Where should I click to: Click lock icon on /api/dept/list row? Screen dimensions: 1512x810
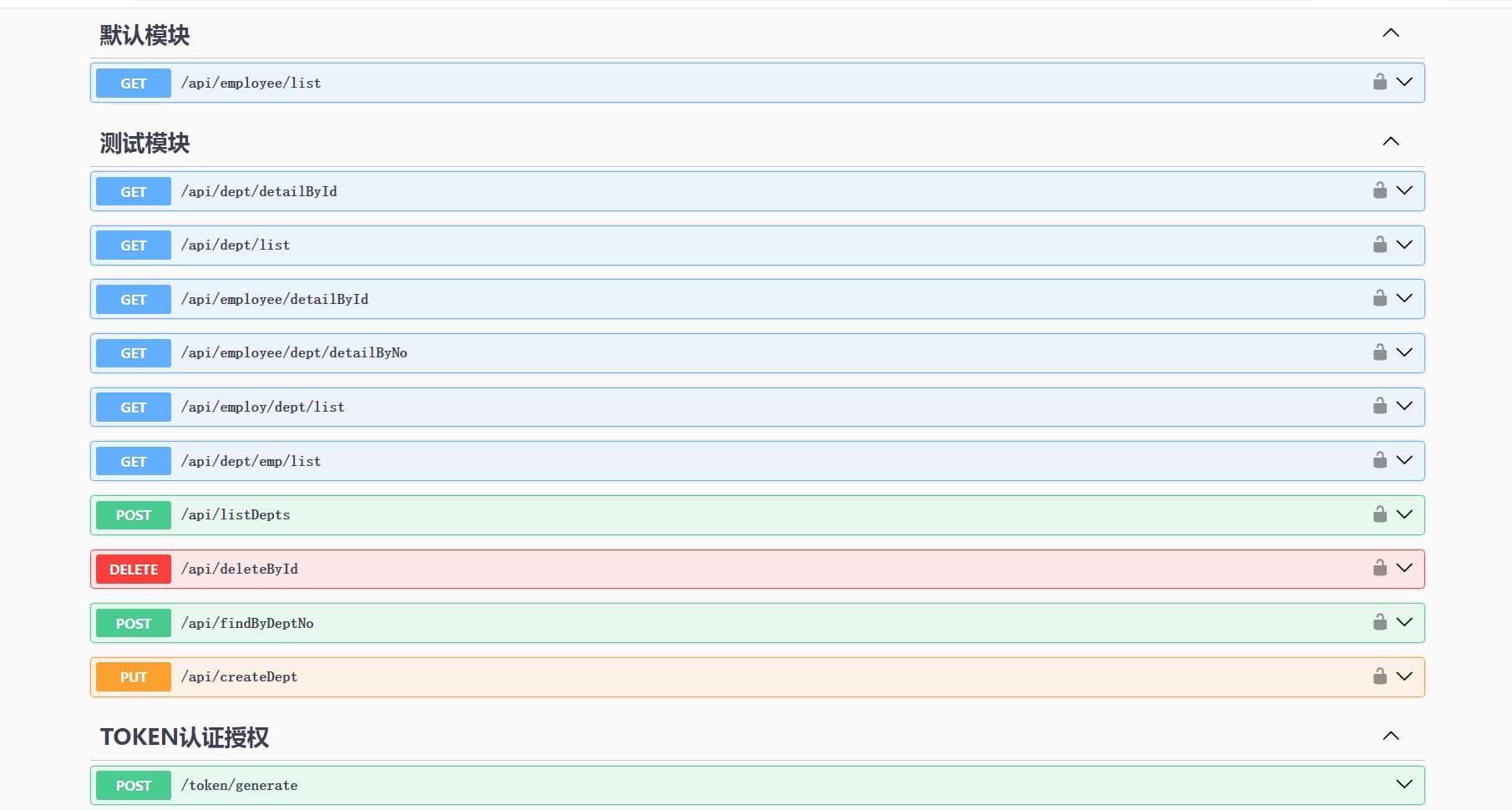tap(1380, 245)
